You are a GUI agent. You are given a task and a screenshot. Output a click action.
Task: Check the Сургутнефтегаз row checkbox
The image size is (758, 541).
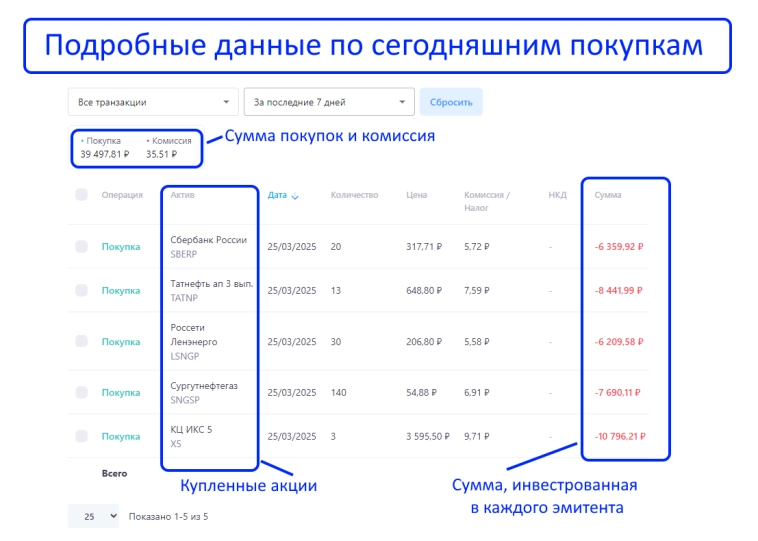[81, 392]
